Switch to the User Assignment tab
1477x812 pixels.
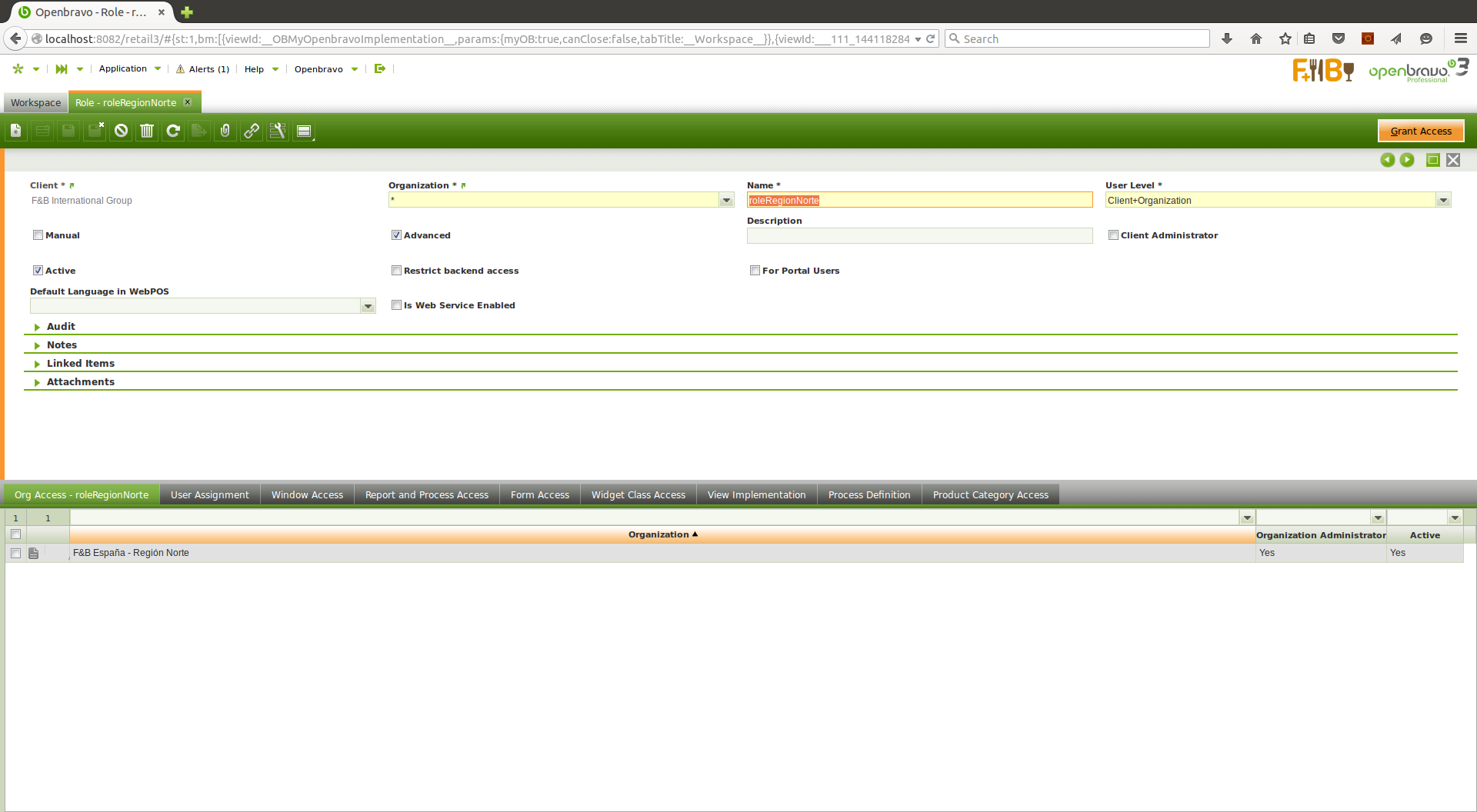tap(209, 495)
